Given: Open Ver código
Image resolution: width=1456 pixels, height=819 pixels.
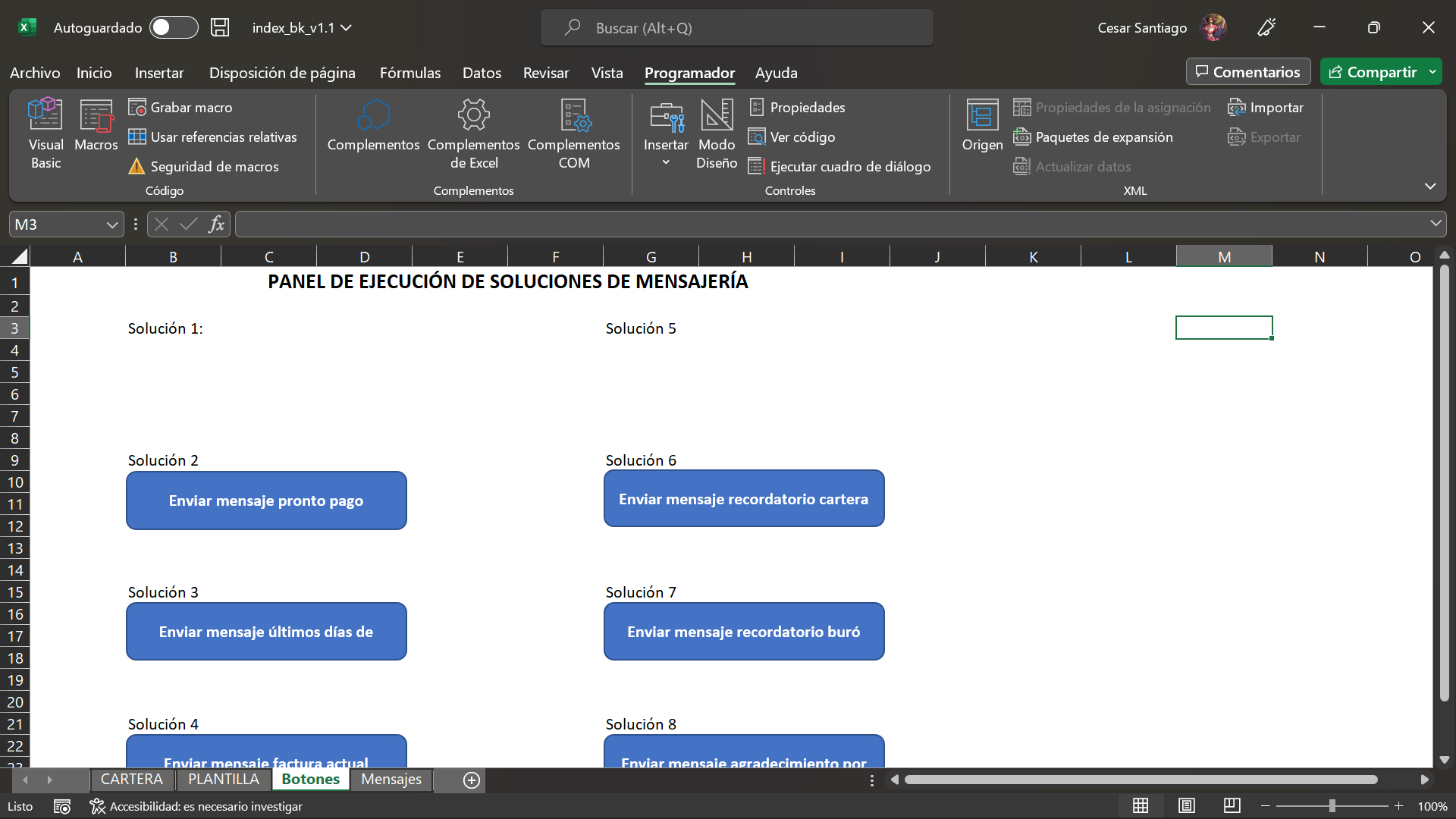Looking at the screenshot, I should 792,136.
